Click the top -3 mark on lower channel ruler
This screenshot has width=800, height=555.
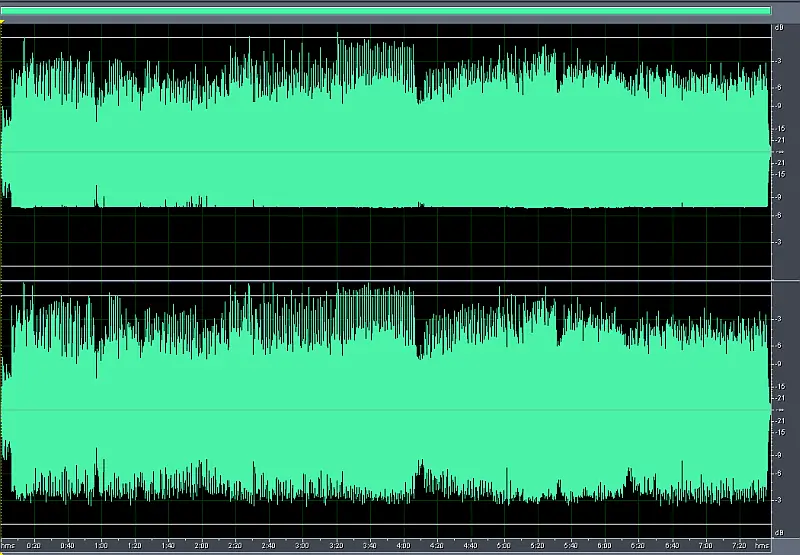[x=779, y=319]
